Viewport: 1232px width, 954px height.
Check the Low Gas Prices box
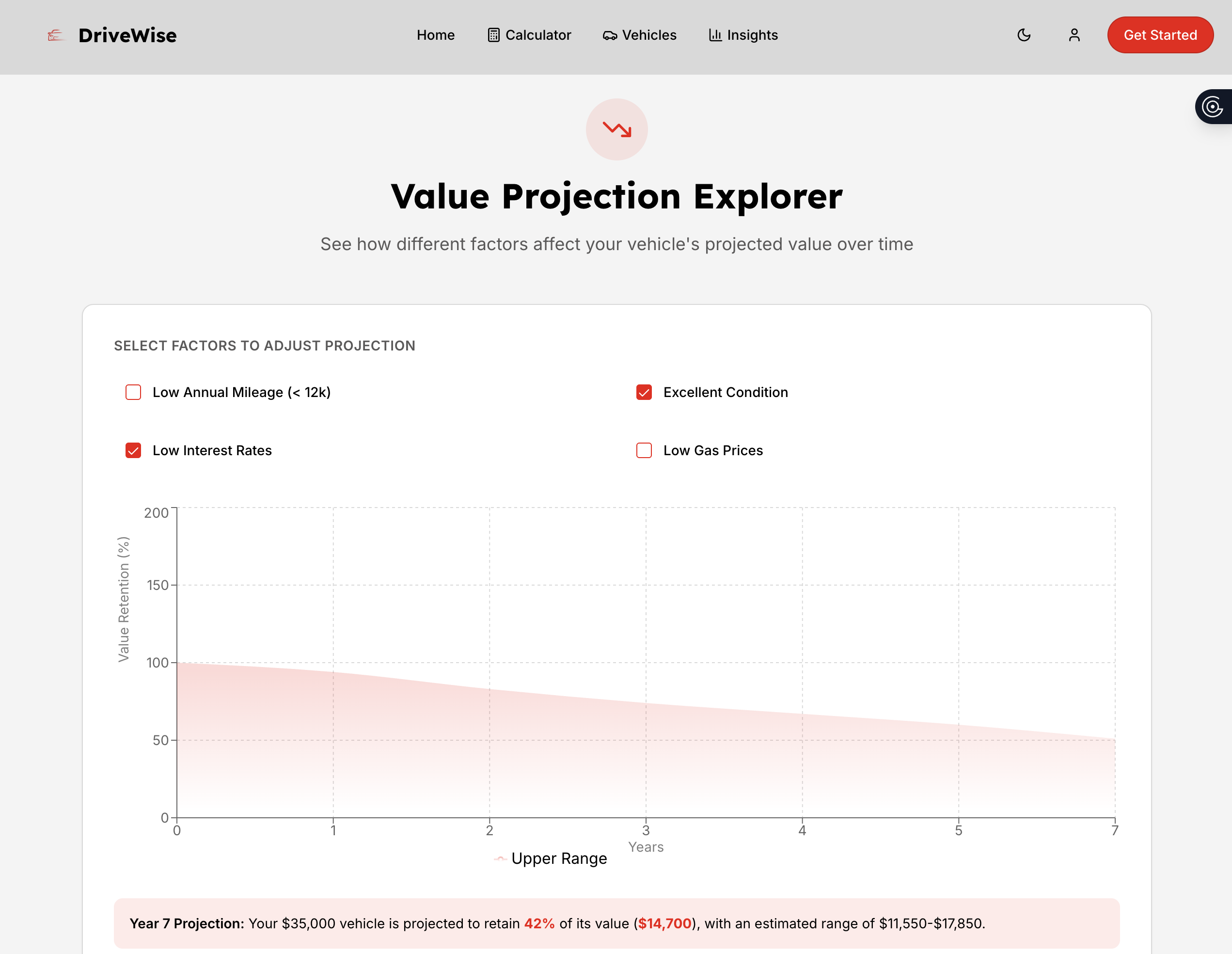644,450
